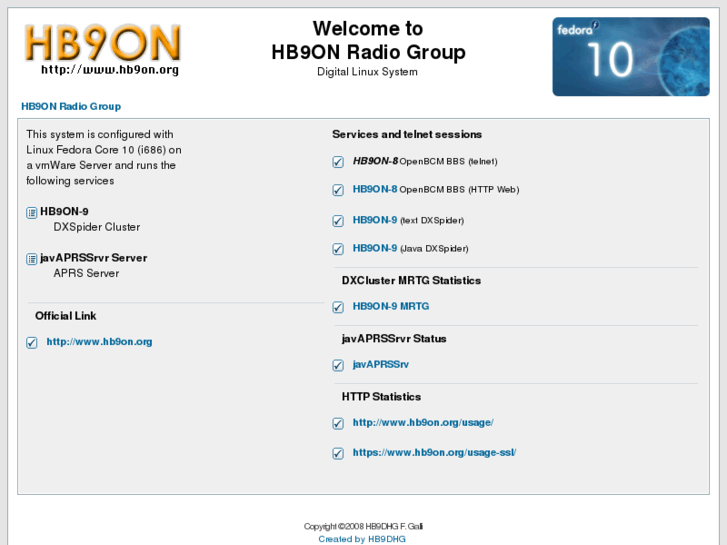Image resolution: width=727 pixels, height=545 pixels.
Task: Click the checkmark icon beside HB9ON-9 (text DXSpider)
Action: tap(338, 221)
